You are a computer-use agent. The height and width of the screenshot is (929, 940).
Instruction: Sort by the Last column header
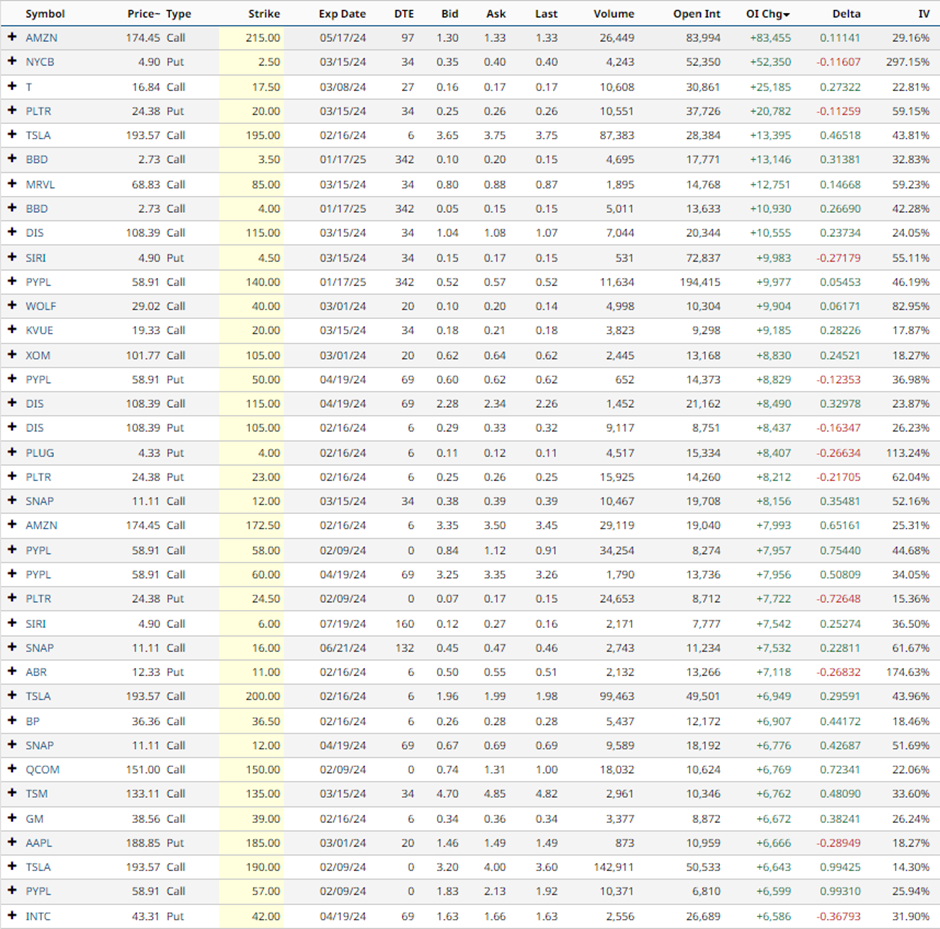click(546, 14)
